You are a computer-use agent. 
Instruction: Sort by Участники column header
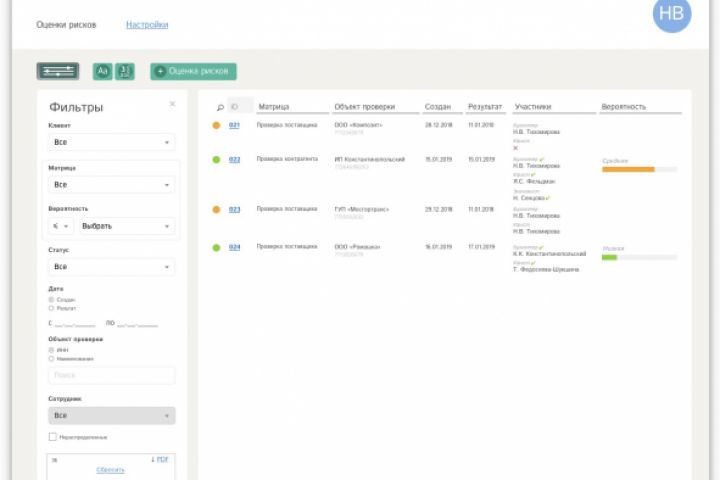coord(533,107)
